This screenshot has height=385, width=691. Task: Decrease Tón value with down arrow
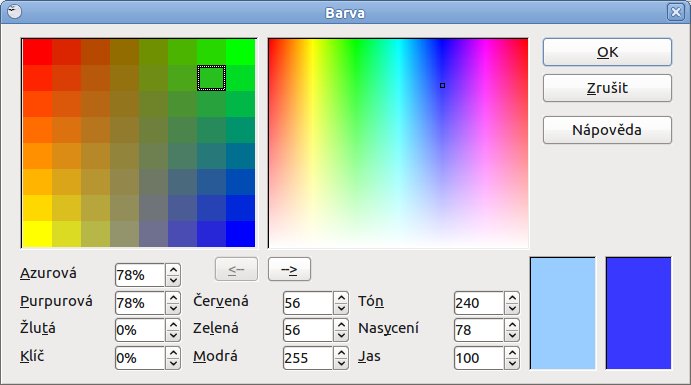512,308
